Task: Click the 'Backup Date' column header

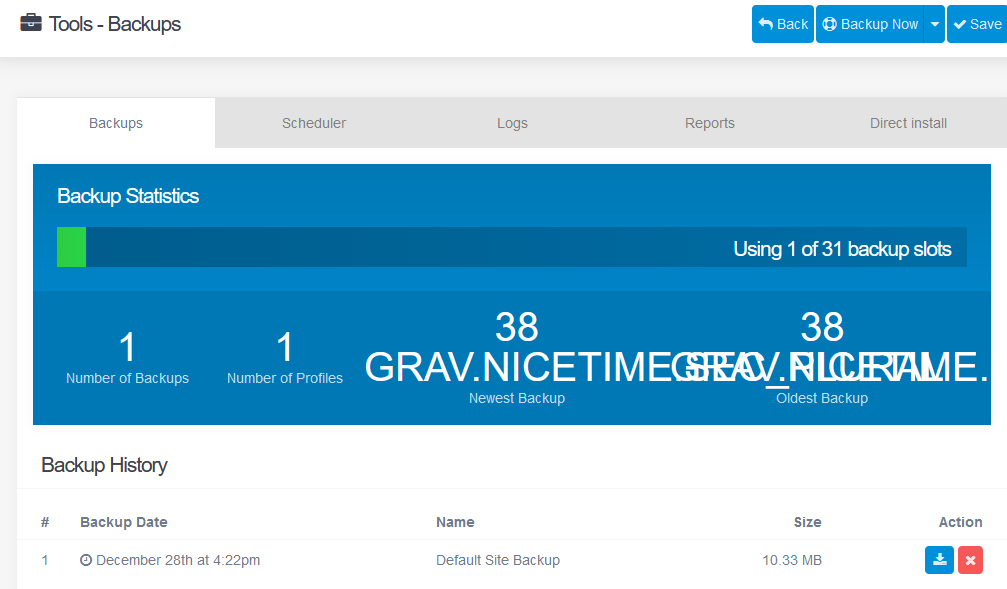Action: tap(124, 522)
